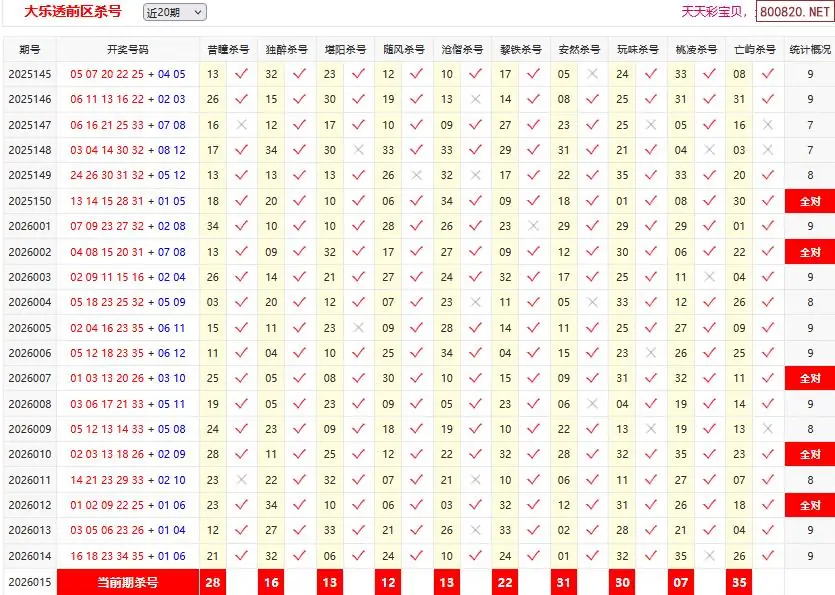
Task: Click the red 当前期杀号 label cell
Action: [x=127, y=582]
